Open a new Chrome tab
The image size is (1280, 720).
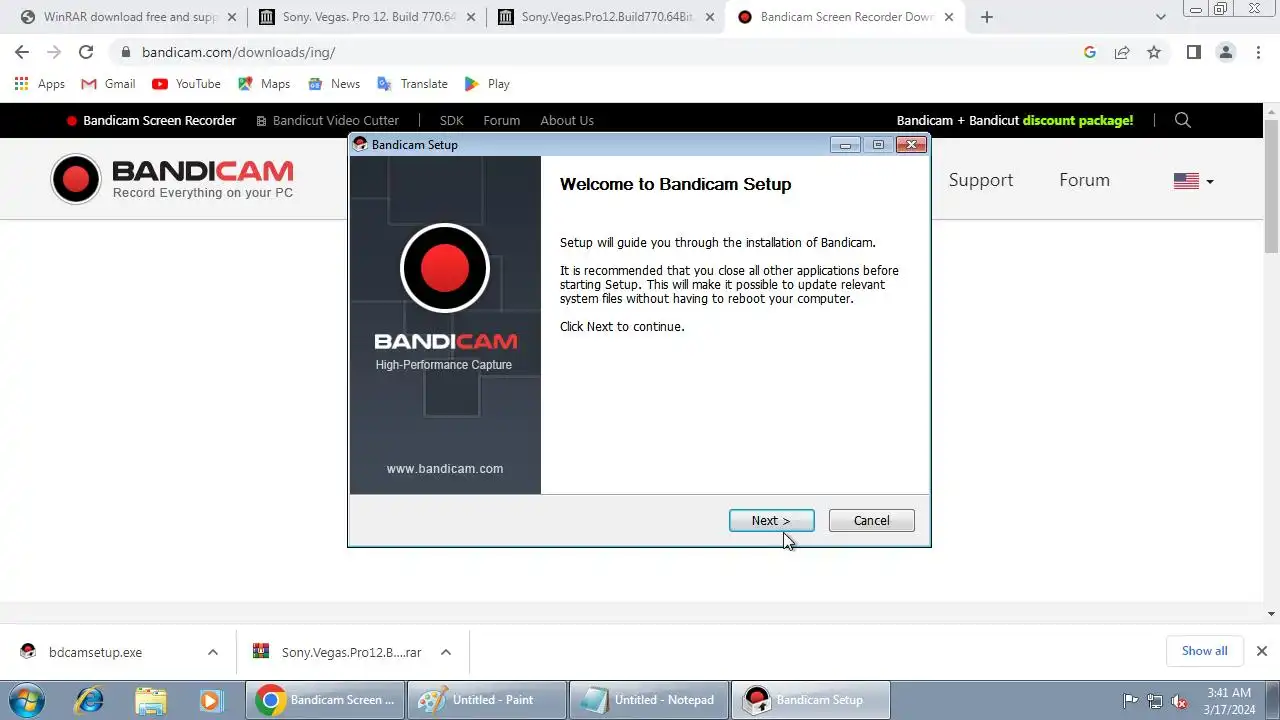tap(987, 17)
